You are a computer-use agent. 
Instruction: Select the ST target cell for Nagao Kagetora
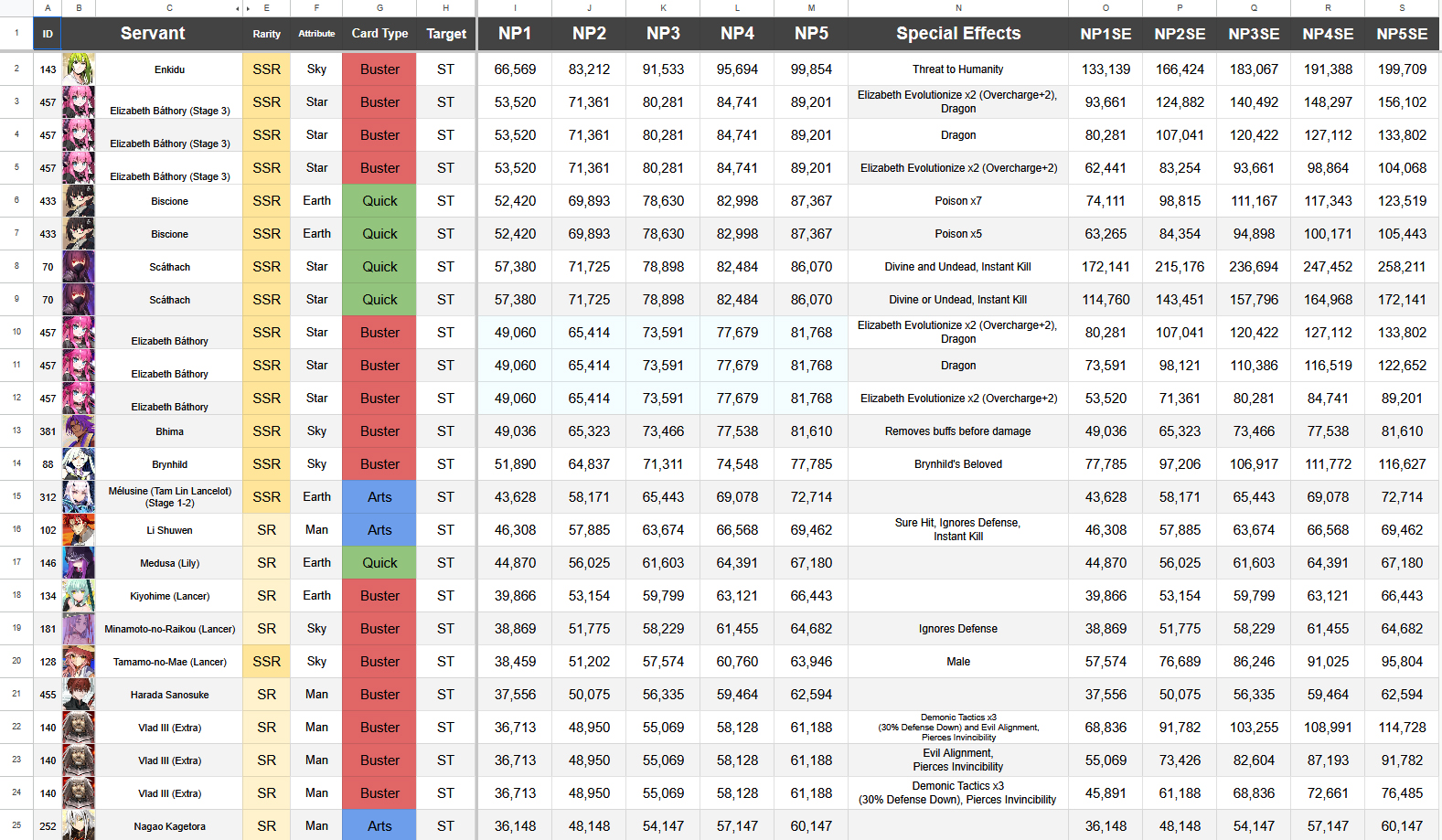click(x=446, y=826)
